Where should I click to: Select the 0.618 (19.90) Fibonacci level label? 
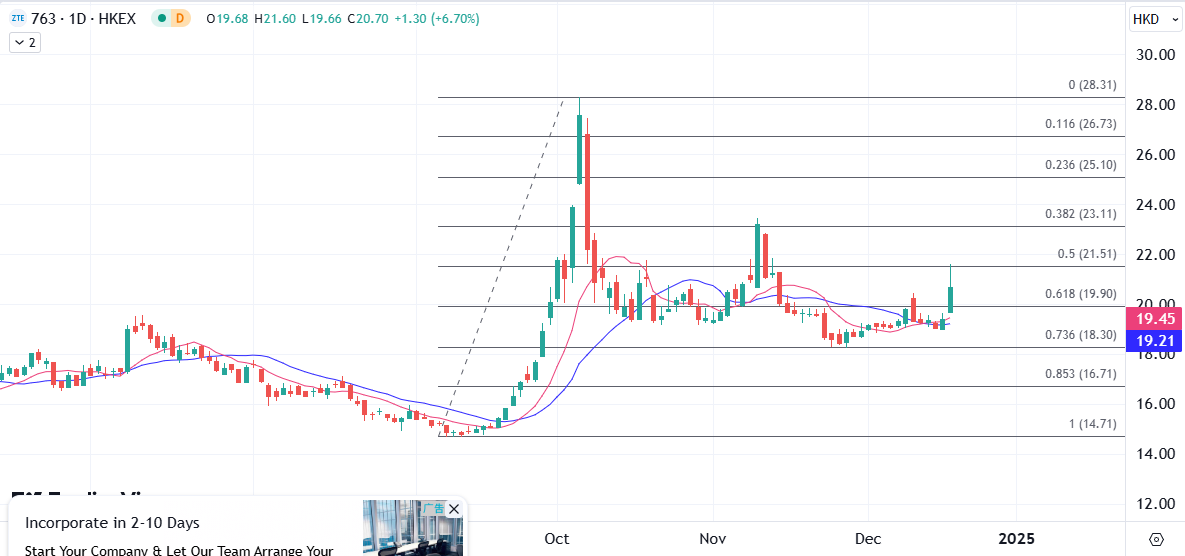[1080, 294]
